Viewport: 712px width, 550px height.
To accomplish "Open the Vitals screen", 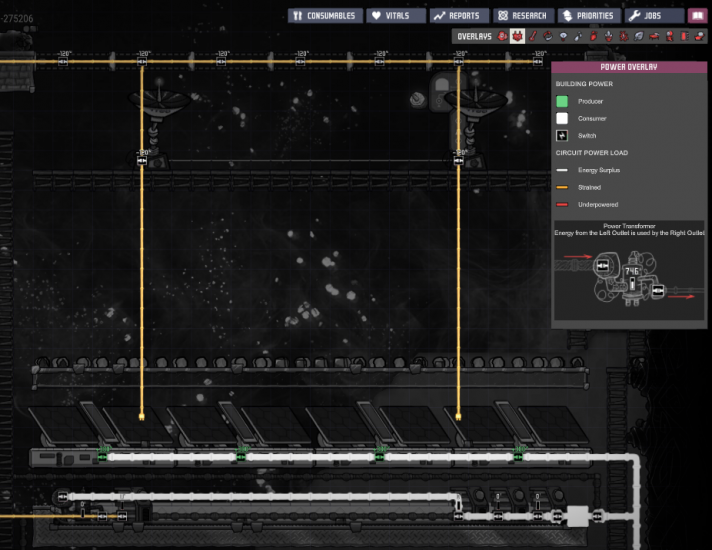I will [396, 15].
